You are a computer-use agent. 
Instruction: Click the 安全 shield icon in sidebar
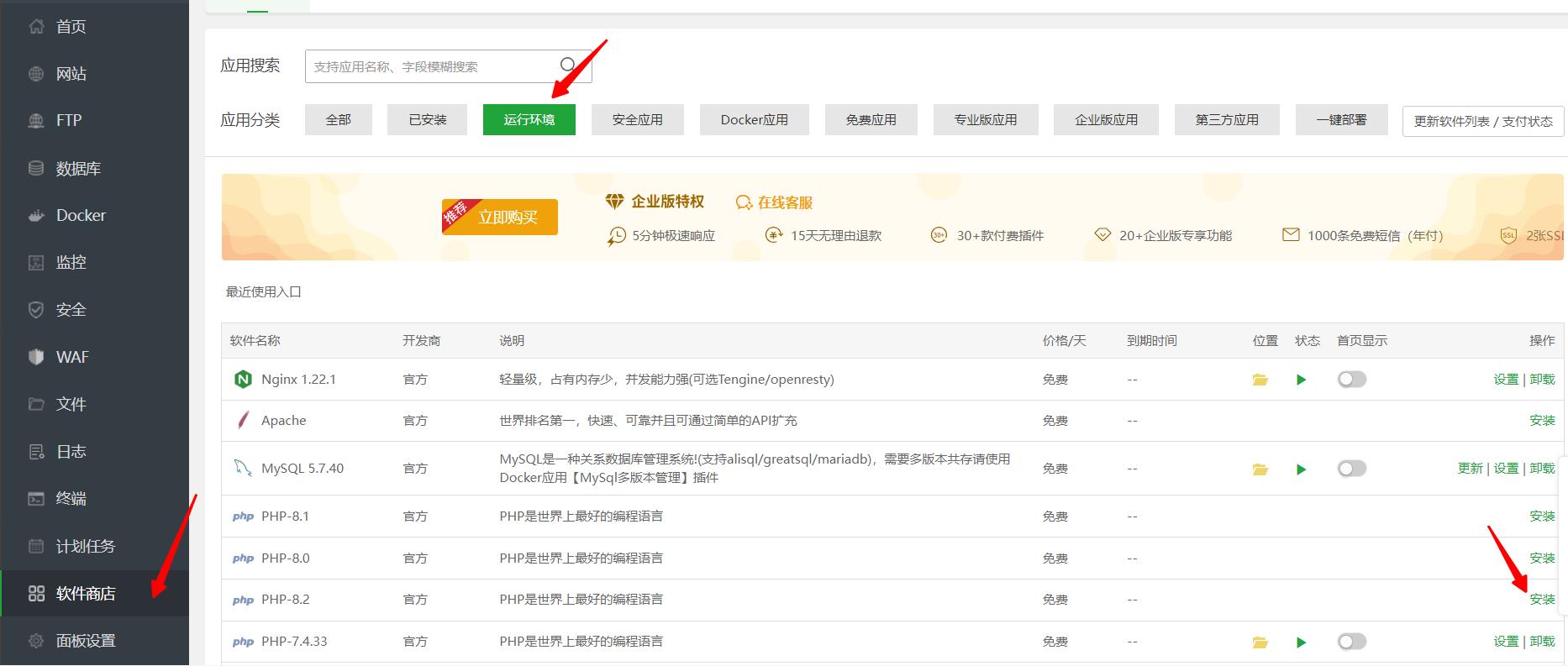pyautogui.click(x=36, y=310)
